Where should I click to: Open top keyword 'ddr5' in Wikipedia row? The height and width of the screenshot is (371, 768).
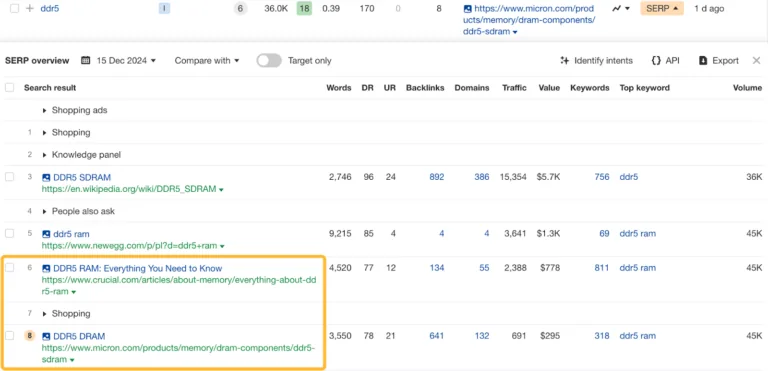[x=629, y=177]
